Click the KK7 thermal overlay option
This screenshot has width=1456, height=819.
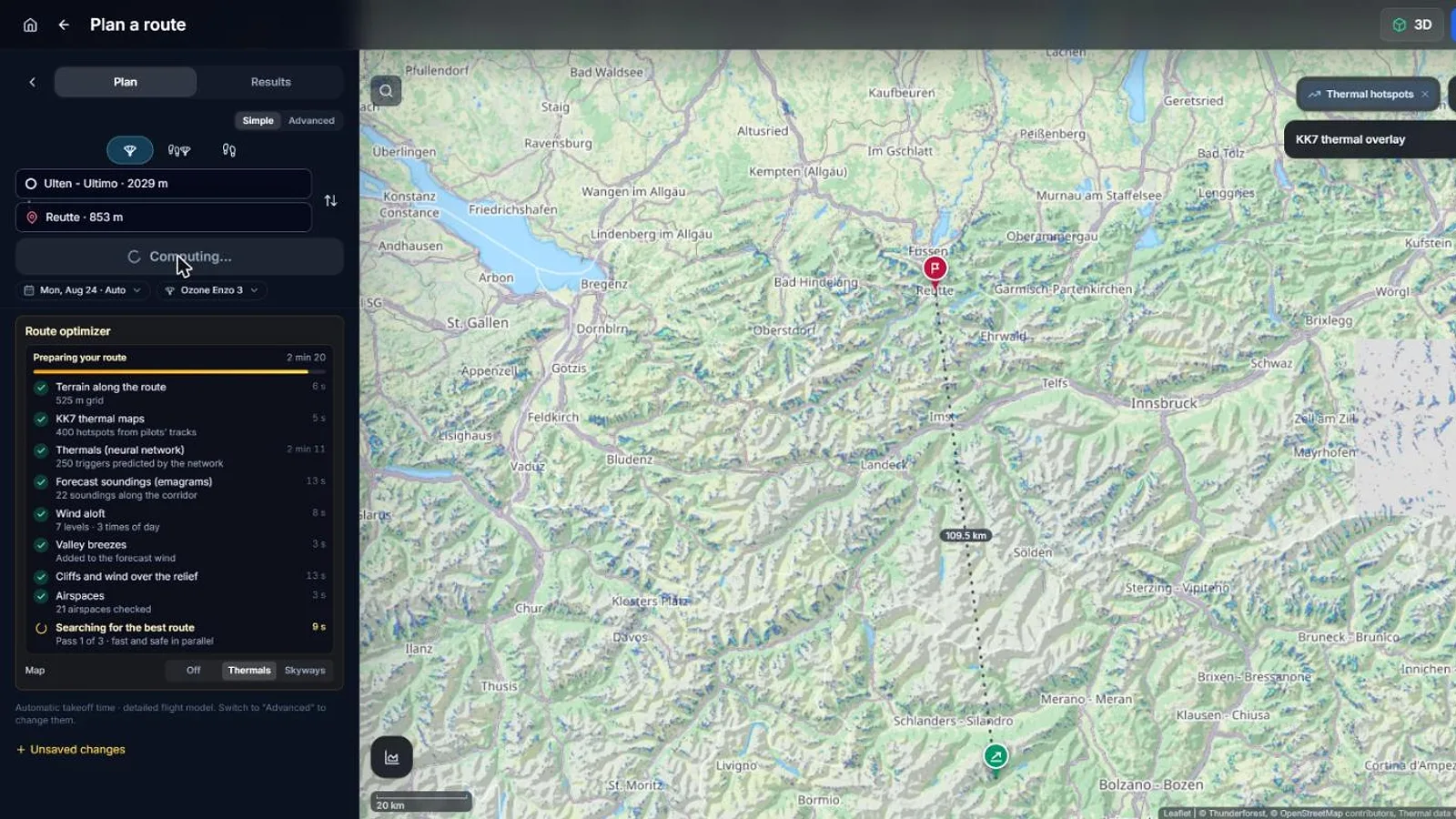(x=1370, y=139)
